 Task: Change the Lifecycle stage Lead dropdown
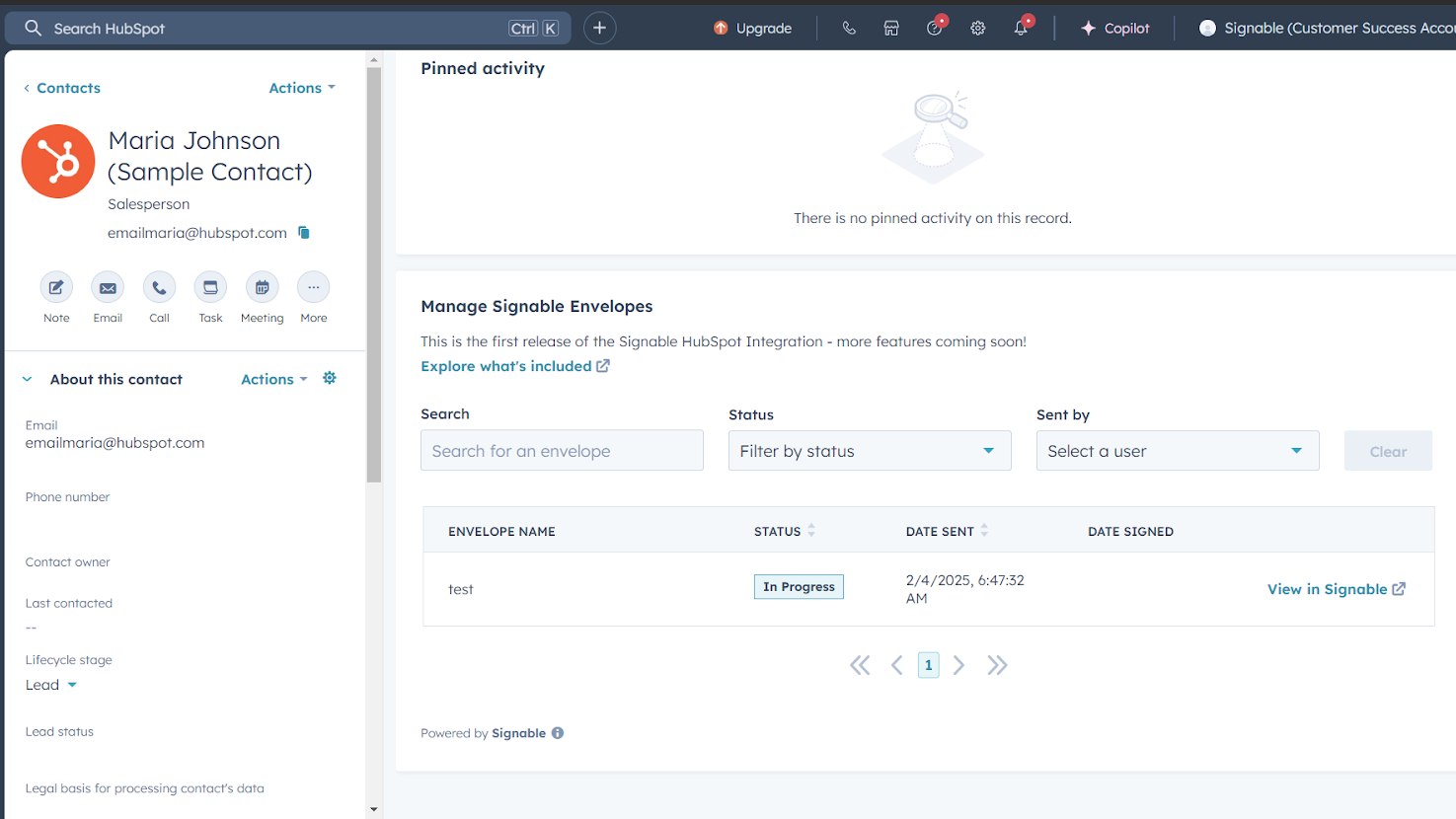click(x=51, y=685)
